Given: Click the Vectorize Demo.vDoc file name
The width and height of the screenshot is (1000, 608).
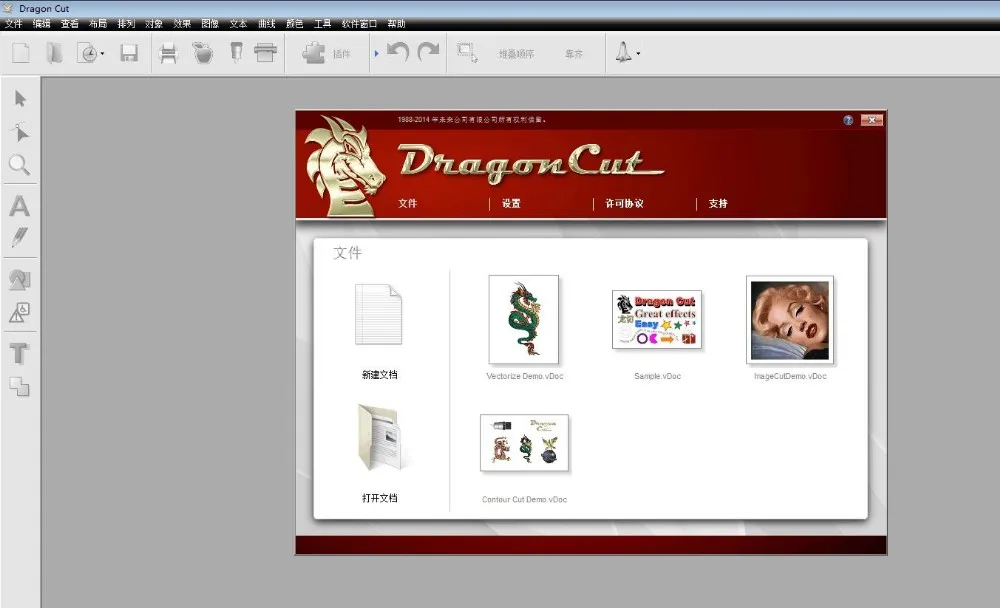Looking at the screenshot, I should [525, 376].
